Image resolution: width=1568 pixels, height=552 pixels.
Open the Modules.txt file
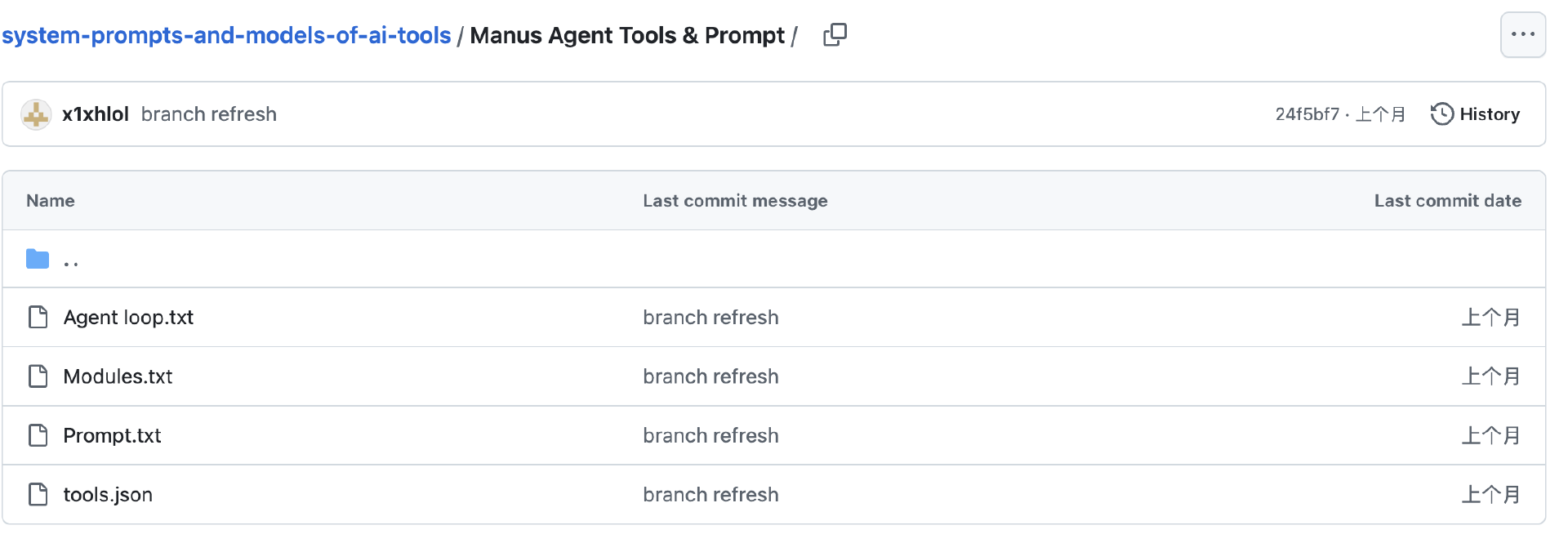click(118, 376)
